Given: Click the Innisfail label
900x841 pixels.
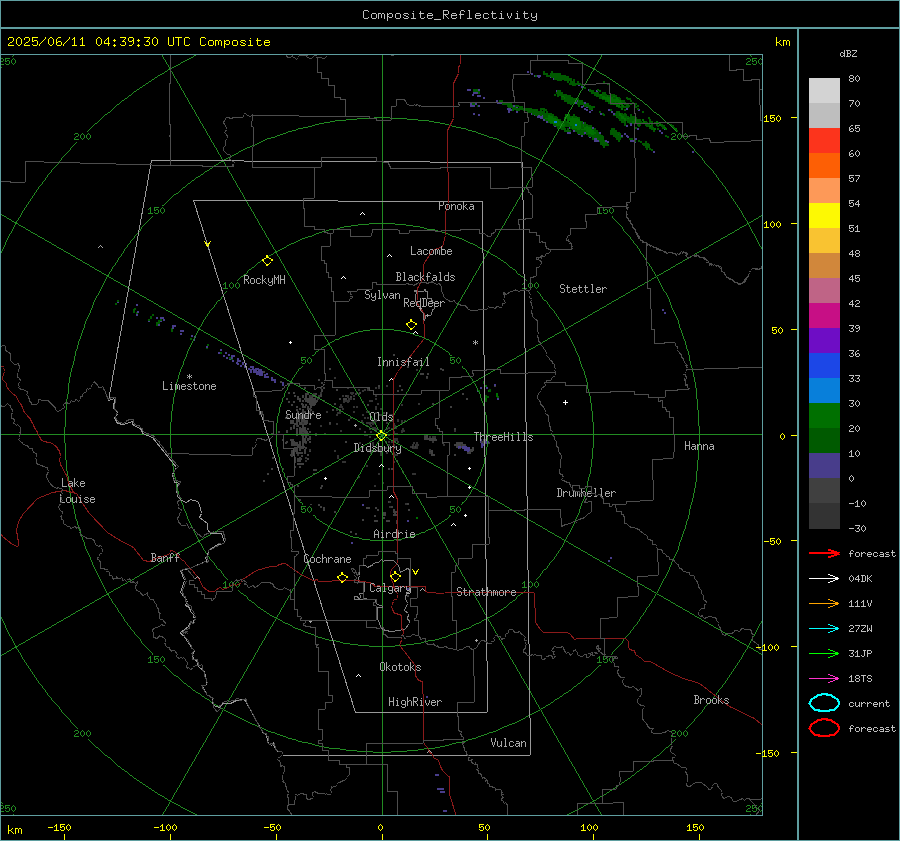Looking at the screenshot, I should (403, 362).
